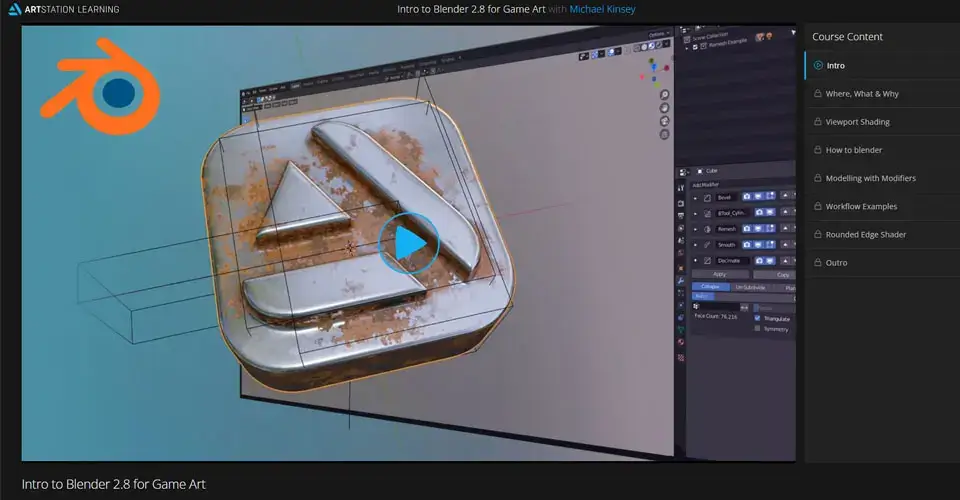960x500 pixels.
Task: Click the lock icon beside Modelling with Modifiers
Action: tap(818, 178)
